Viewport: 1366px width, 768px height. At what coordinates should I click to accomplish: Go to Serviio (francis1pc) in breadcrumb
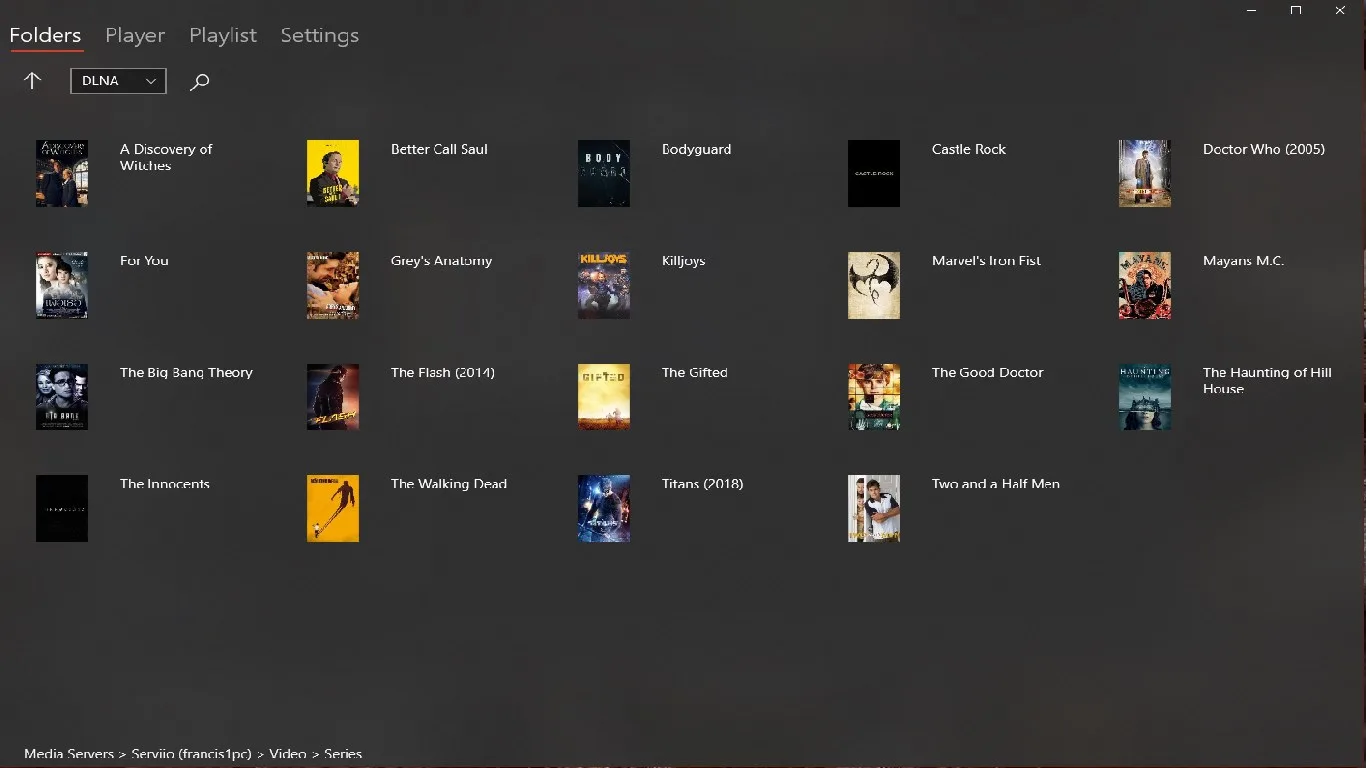click(191, 754)
